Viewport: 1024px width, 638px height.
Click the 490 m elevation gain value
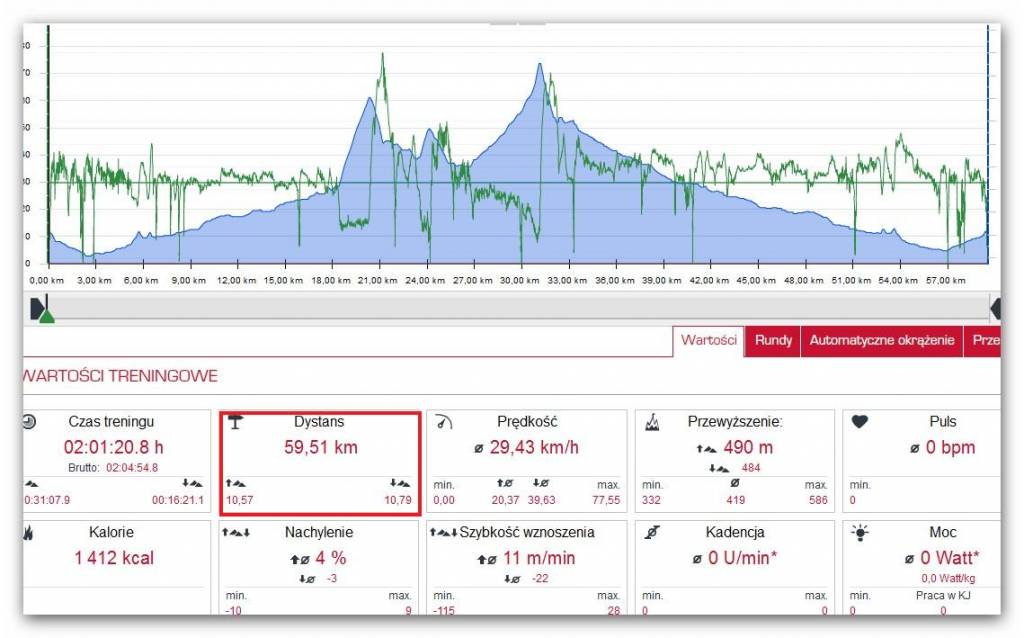[x=748, y=447]
